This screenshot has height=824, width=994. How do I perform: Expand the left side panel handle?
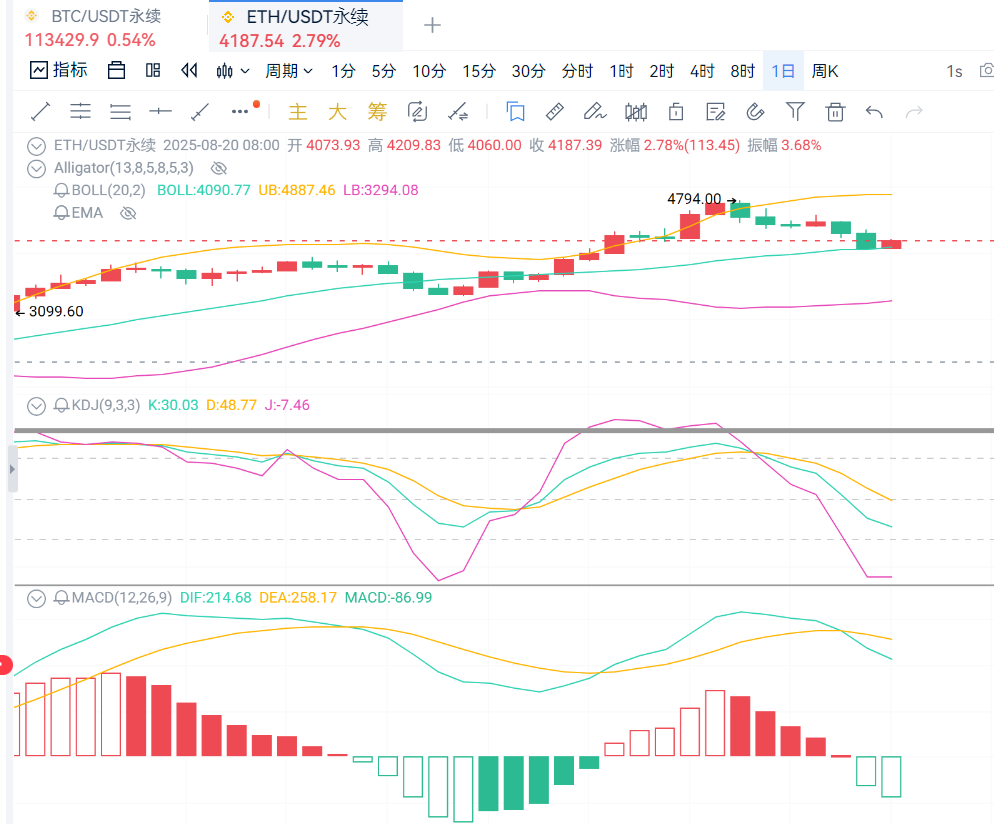12,469
